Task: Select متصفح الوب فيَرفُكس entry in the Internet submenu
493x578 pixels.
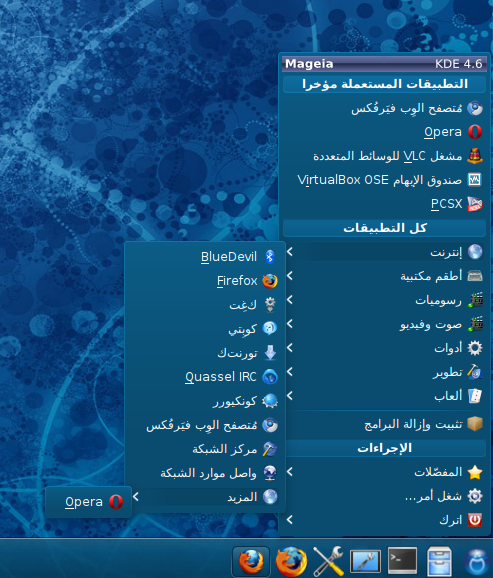Action: 205,425
